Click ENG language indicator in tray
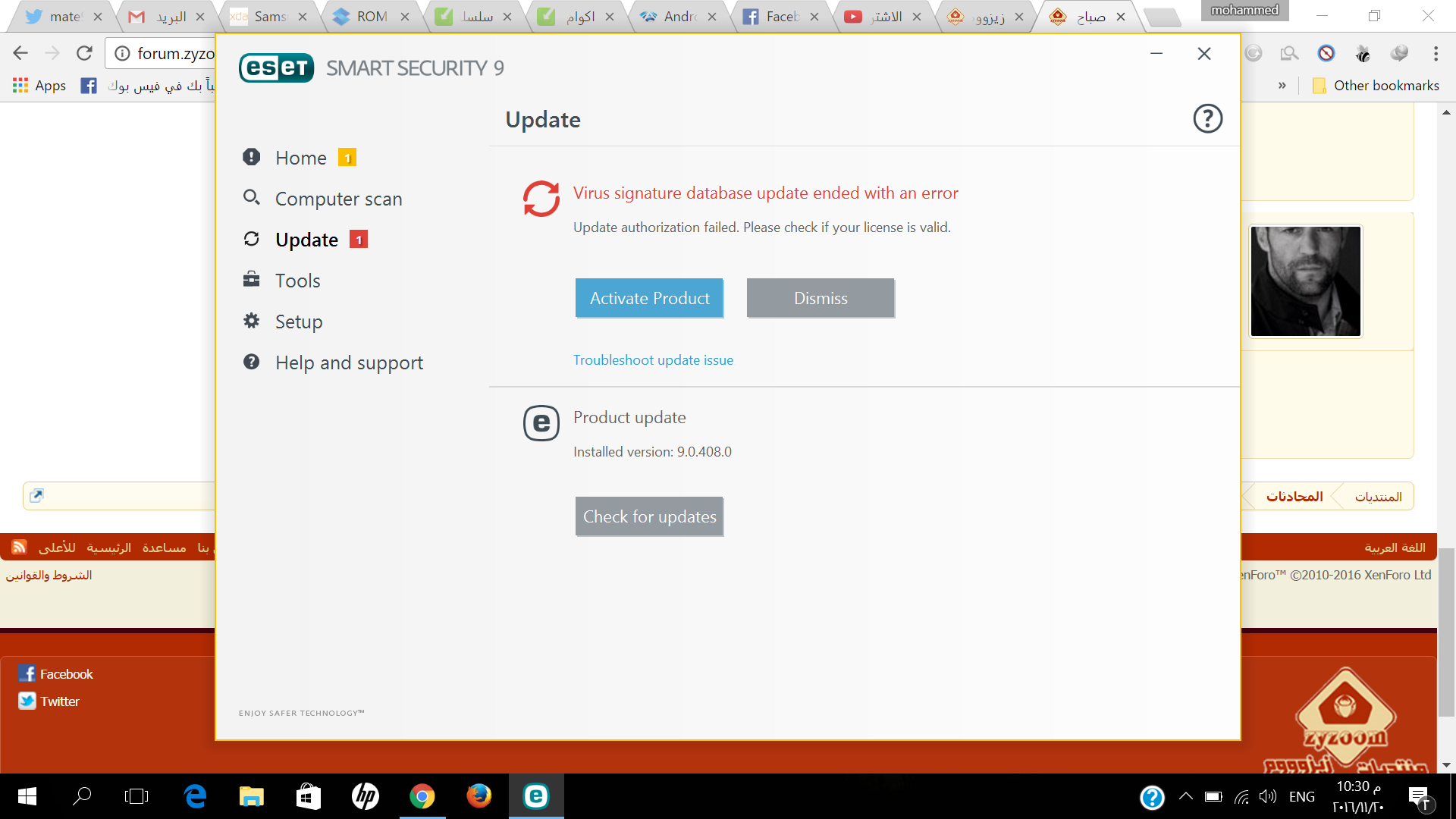The width and height of the screenshot is (1456, 819). point(1301,796)
